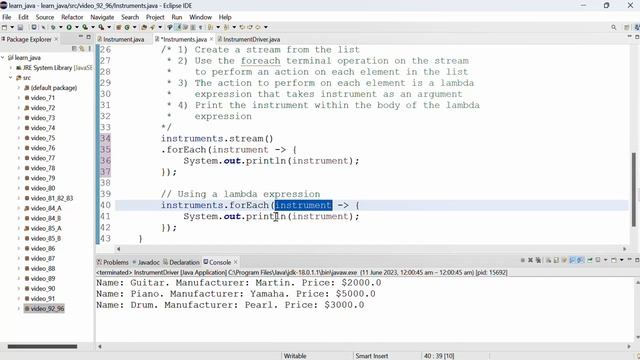Close the Console view tab
Screen dimensions: 640x360
click(x=236, y=262)
